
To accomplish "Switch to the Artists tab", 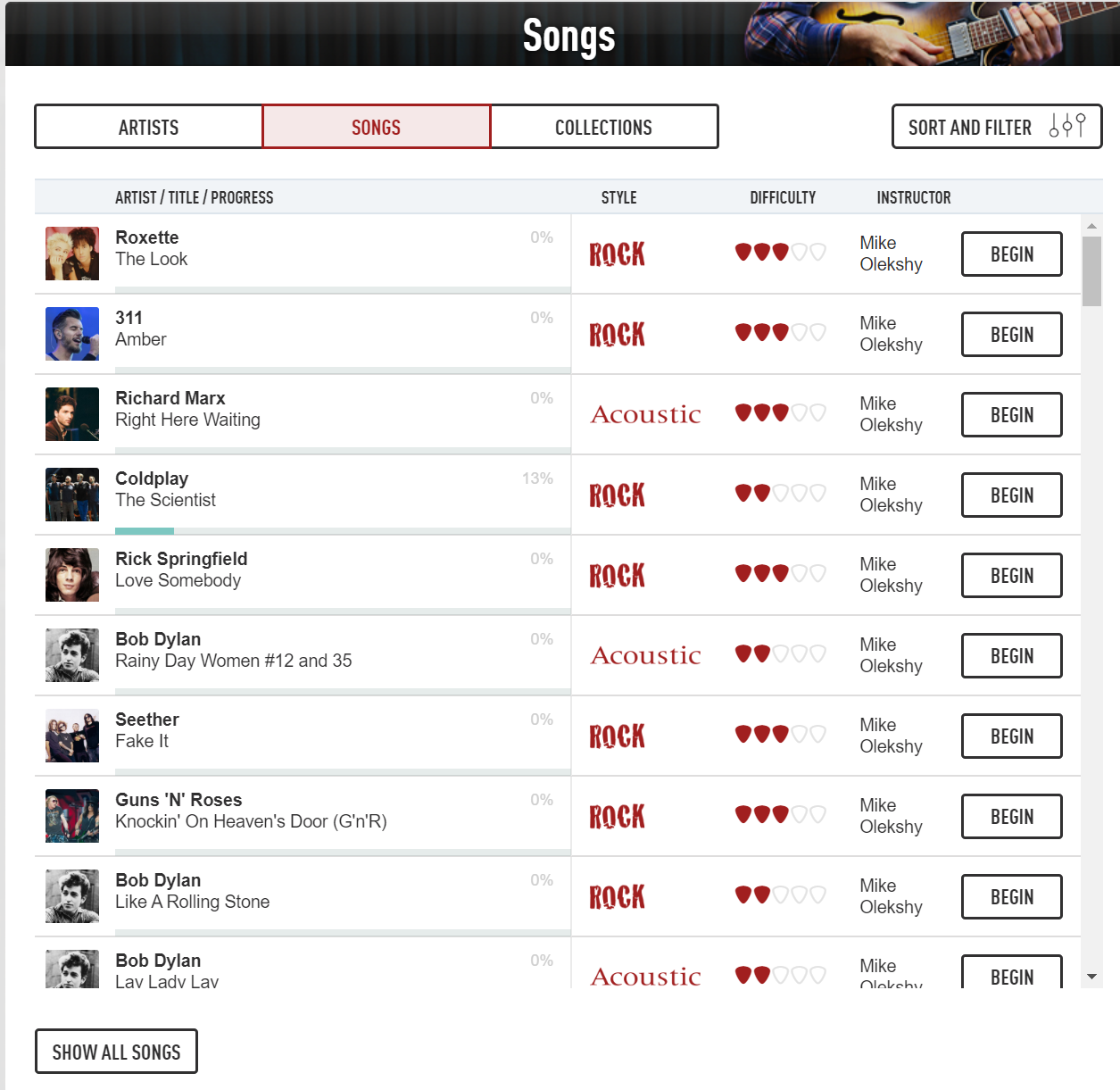I will tap(149, 127).
